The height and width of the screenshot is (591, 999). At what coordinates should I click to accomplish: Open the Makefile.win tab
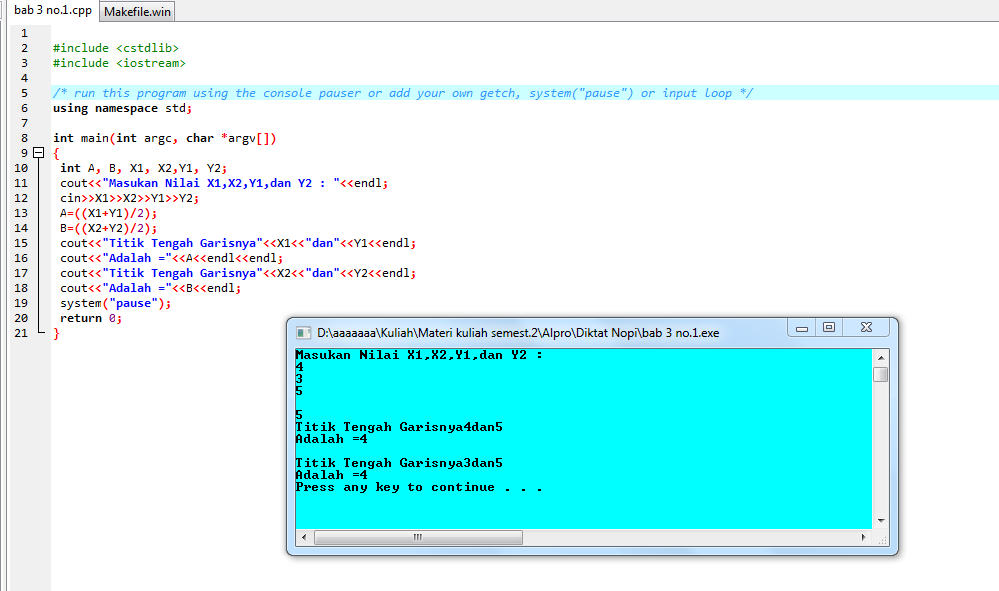(137, 11)
